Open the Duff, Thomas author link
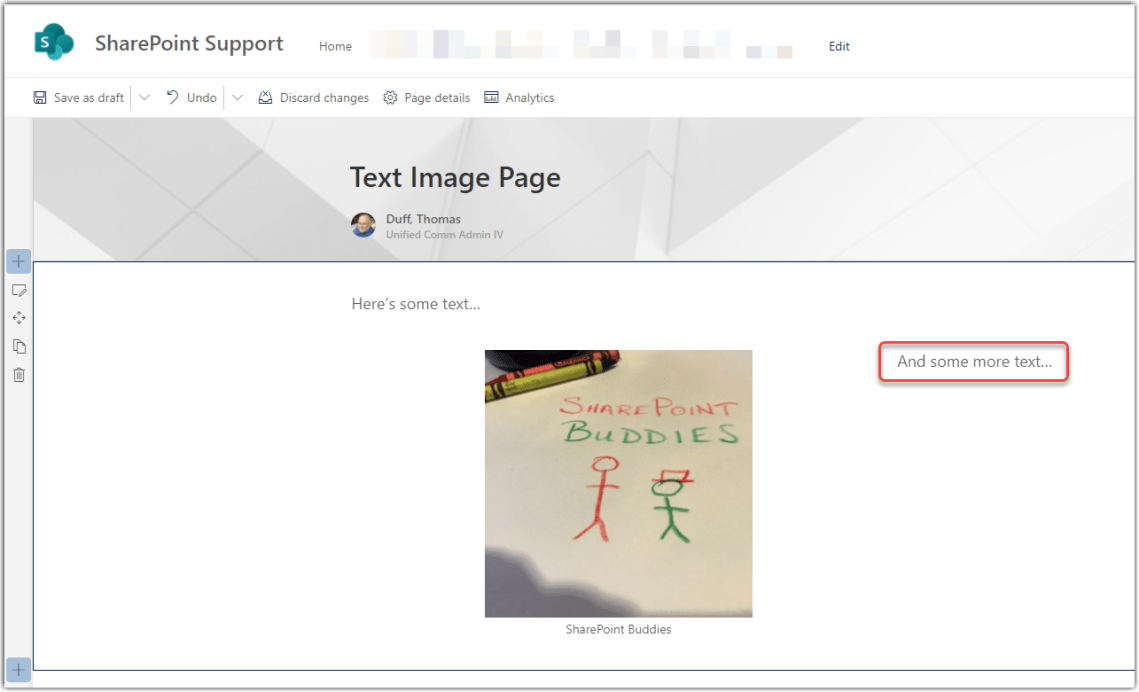This screenshot has width=1139, height=692. pos(425,219)
